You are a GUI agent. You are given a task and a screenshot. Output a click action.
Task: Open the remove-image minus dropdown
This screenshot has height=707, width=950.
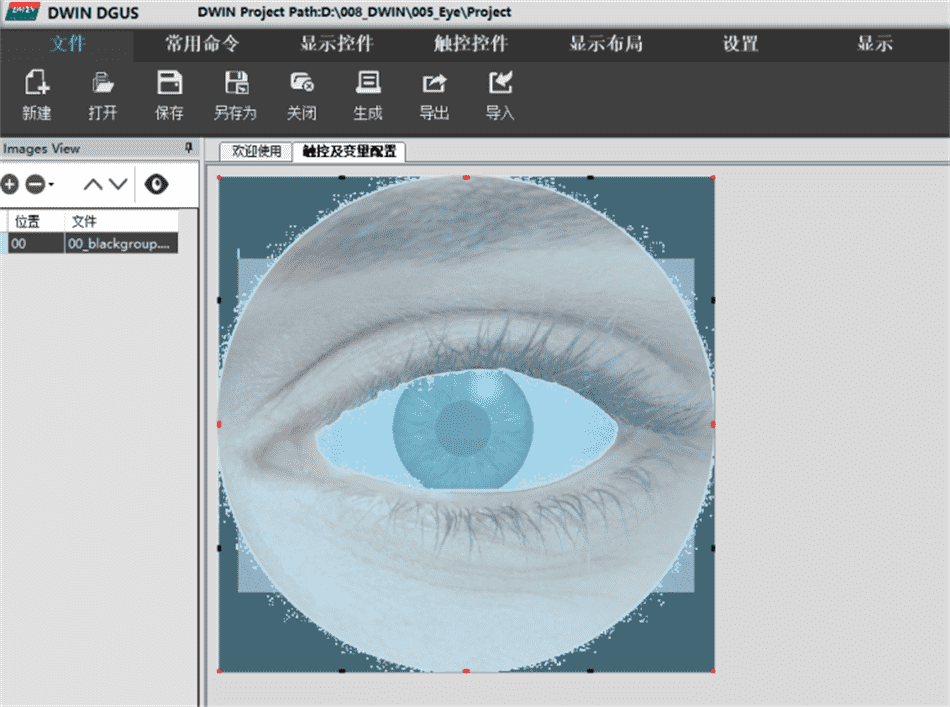38,184
